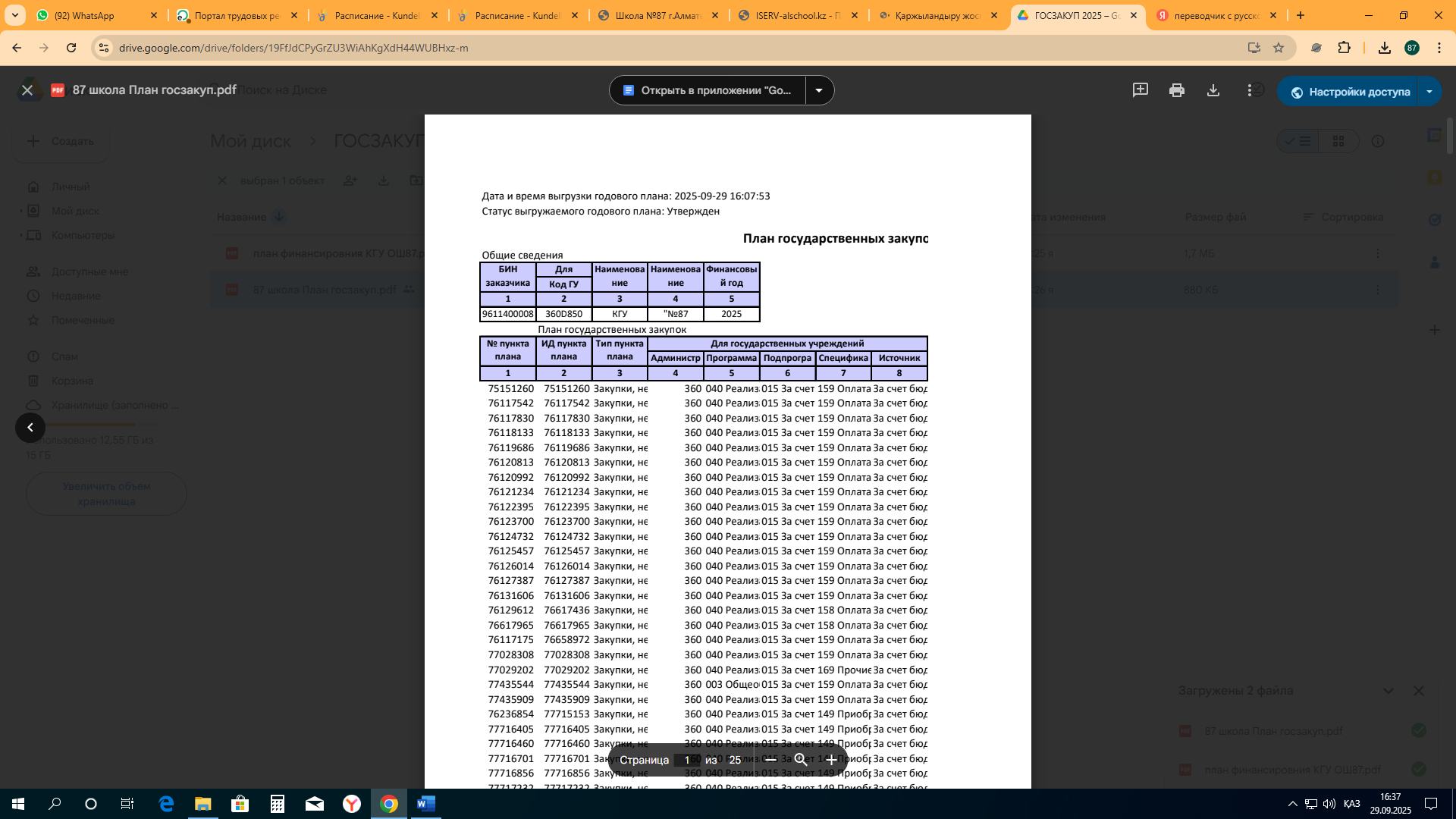
Task: View site information icon in address bar
Action: 105,48
